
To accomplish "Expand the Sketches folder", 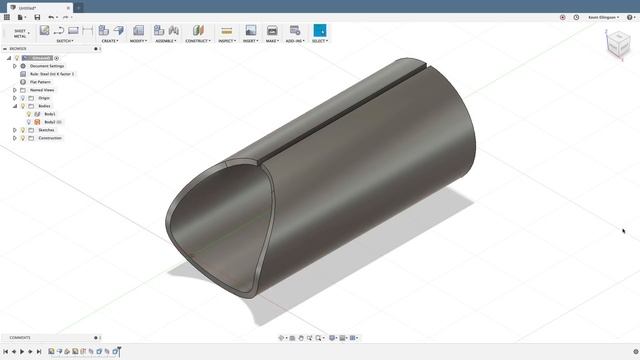I will (15, 130).
